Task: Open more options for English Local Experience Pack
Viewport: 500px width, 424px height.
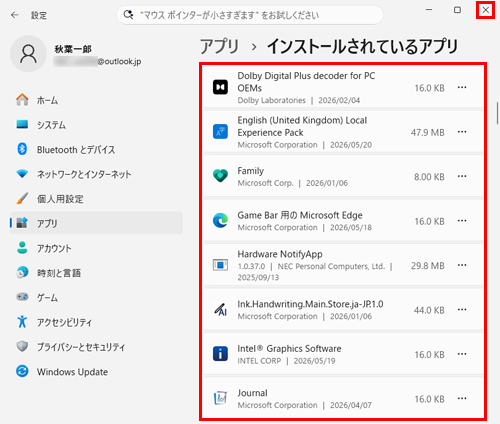Action: [462, 132]
